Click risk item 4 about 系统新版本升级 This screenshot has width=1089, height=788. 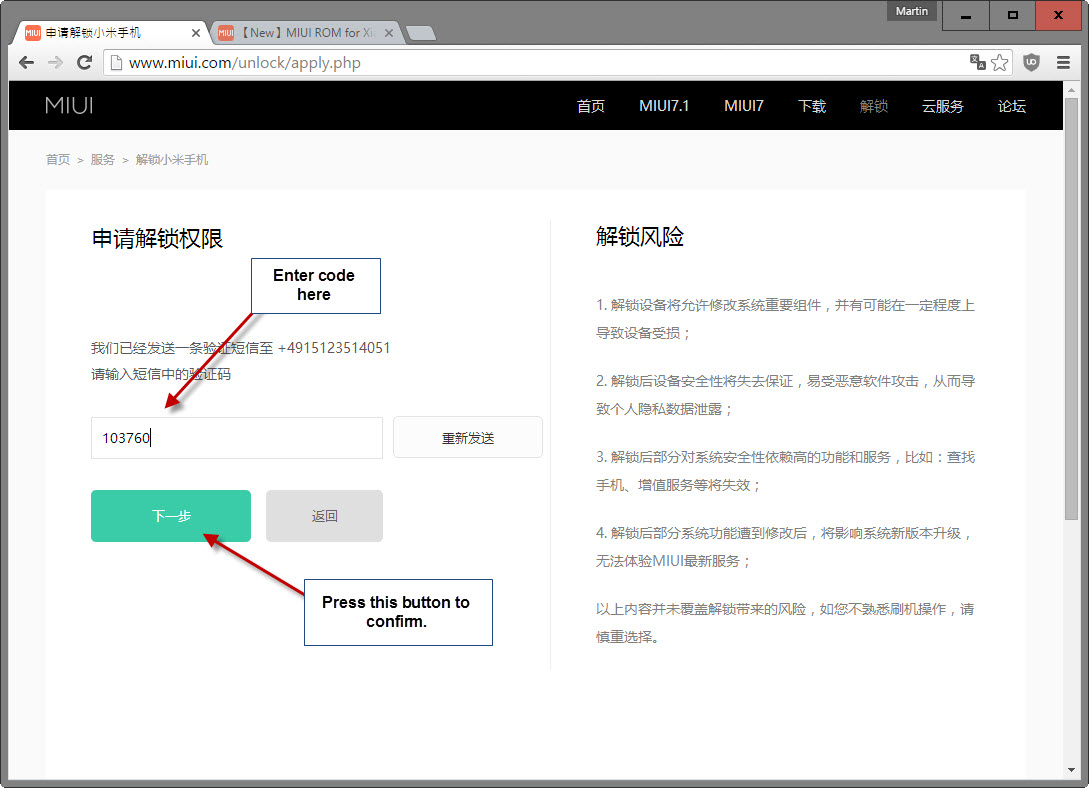(x=785, y=547)
